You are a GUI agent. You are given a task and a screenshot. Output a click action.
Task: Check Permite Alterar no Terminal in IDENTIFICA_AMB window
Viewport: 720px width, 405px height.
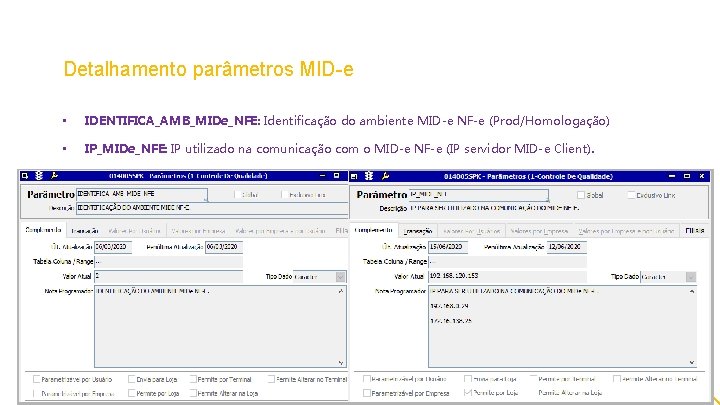click(271, 379)
